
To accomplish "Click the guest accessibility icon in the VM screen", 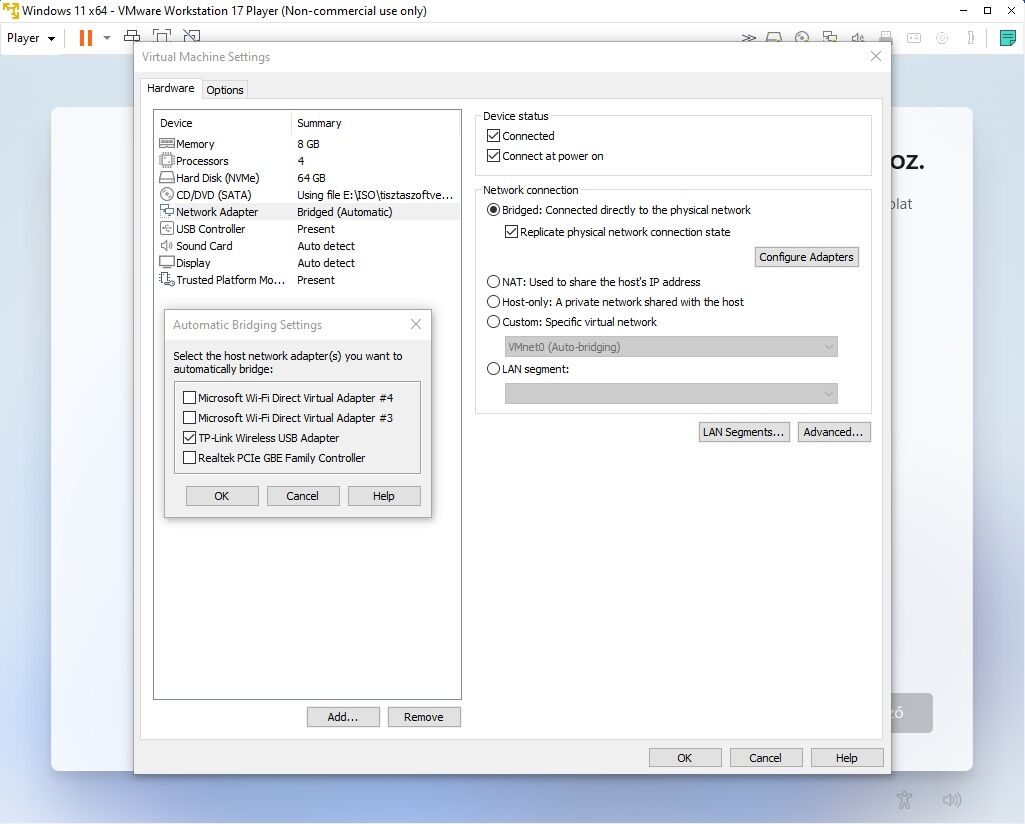I will pos(905,800).
